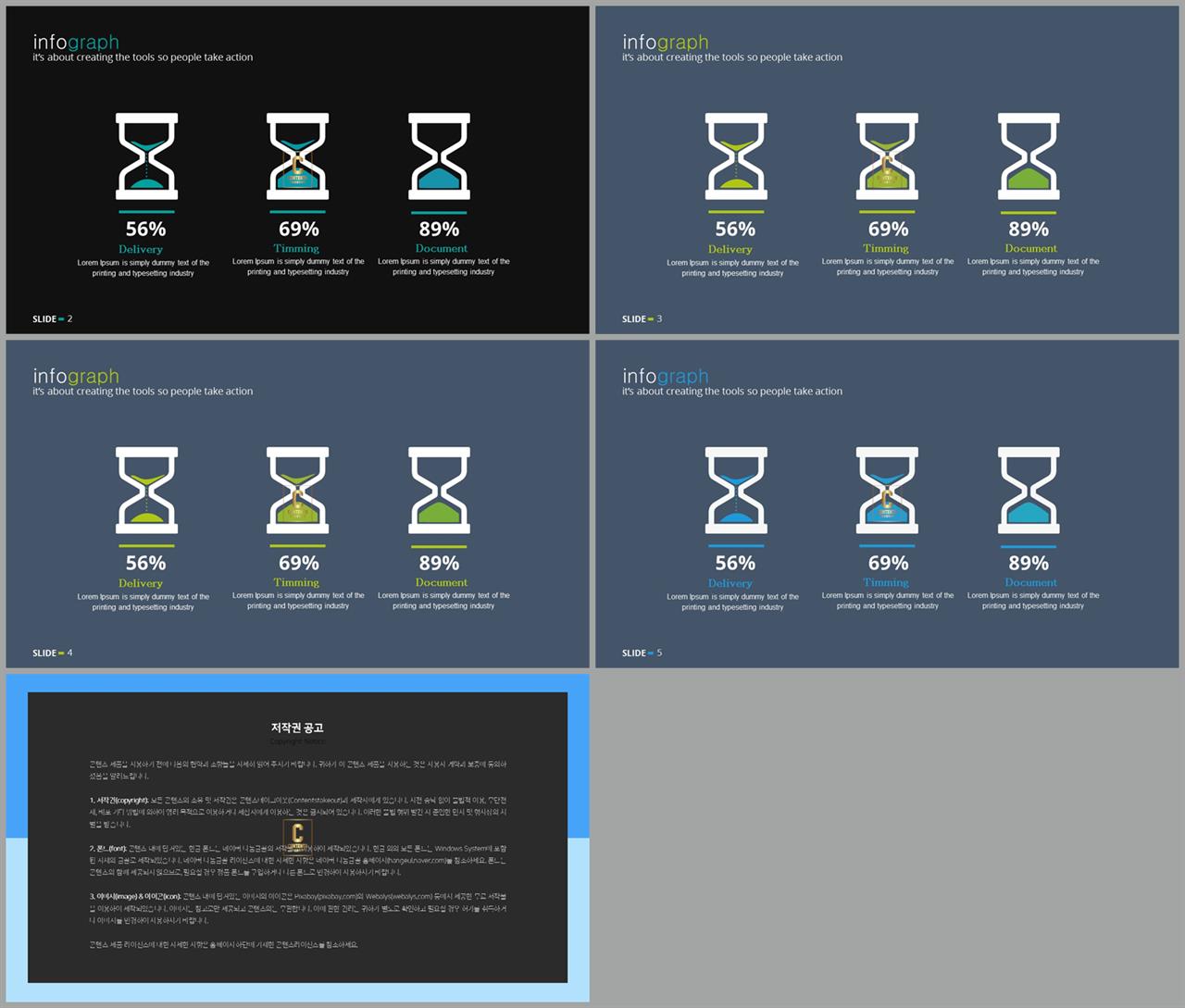
Task: Click the infograph title on slide 3
Action: coord(666,42)
